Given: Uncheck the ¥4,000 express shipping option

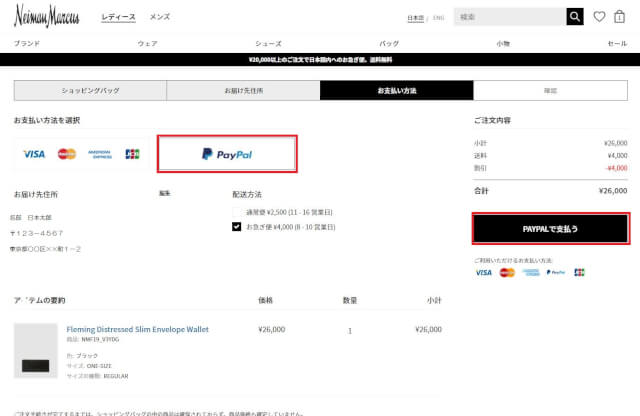Looking at the screenshot, I should [x=236, y=227].
